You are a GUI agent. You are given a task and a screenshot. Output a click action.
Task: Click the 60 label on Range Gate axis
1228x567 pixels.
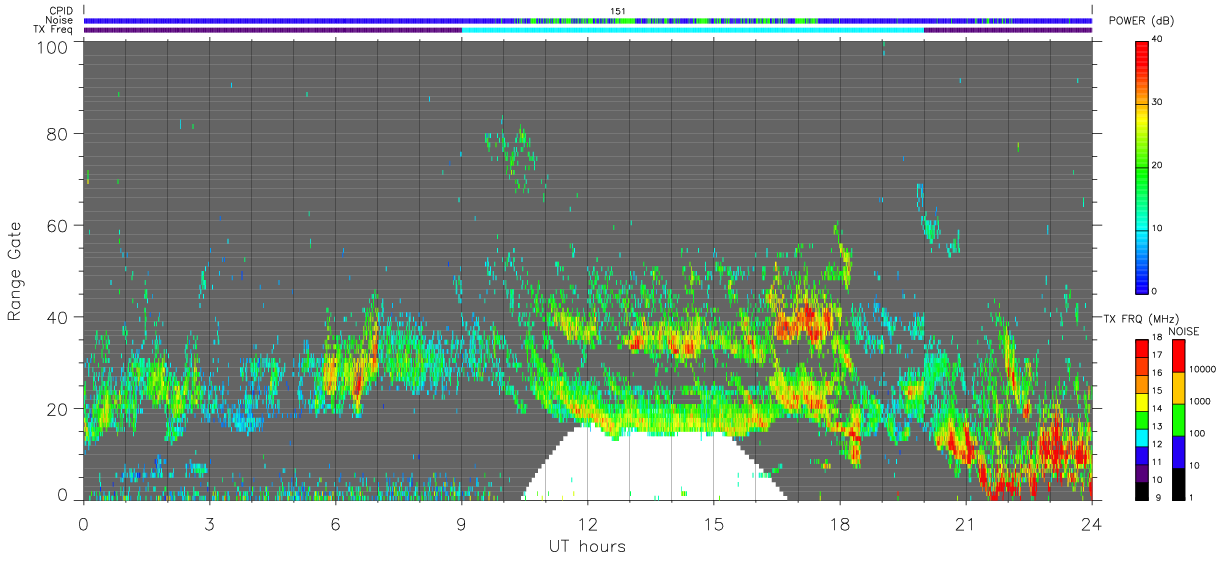(x=58, y=225)
